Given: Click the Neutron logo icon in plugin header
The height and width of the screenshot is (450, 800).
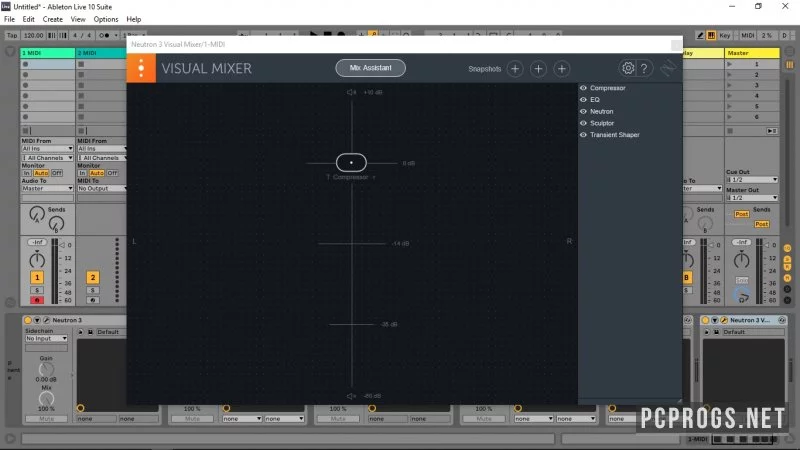Looking at the screenshot, I should 668,68.
